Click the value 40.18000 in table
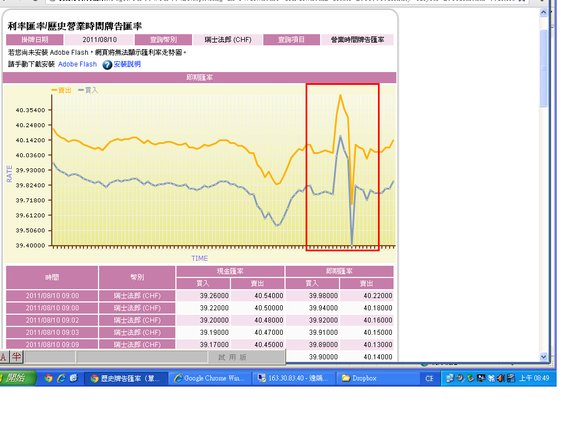Viewport: 570px width, 428px height. pyautogui.click(x=378, y=308)
